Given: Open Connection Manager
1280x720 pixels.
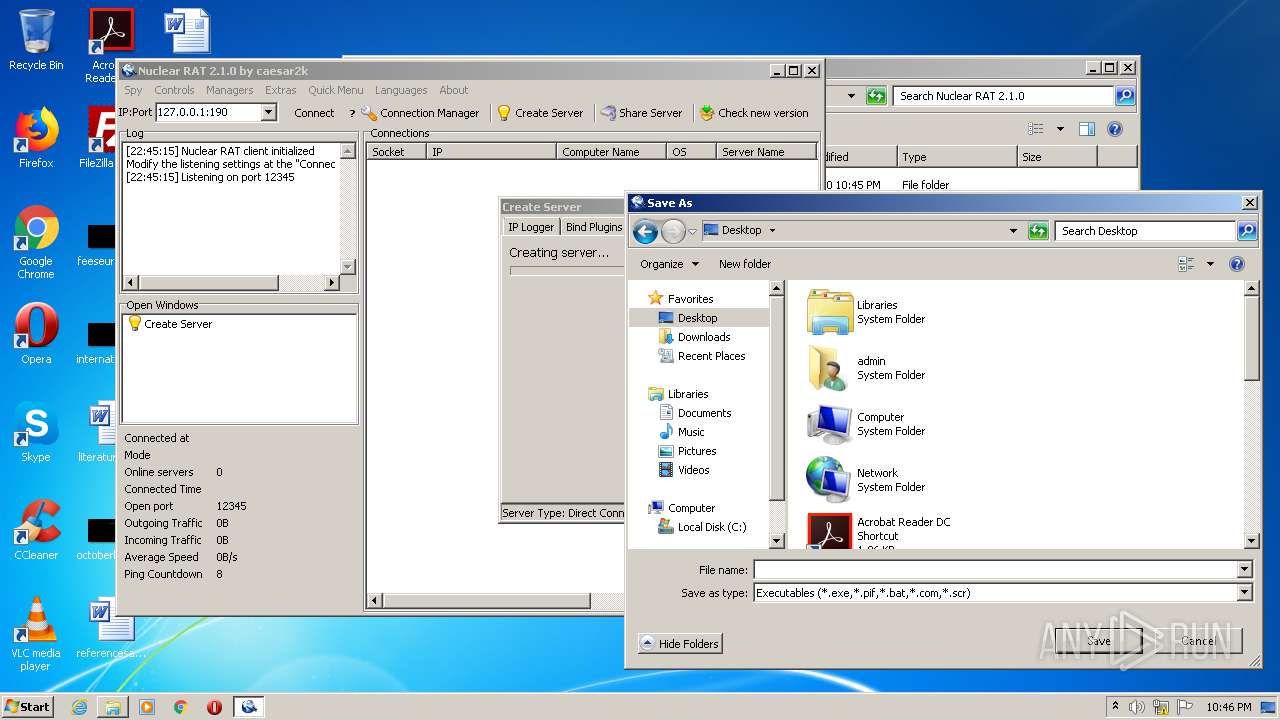Looking at the screenshot, I should (x=420, y=113).
